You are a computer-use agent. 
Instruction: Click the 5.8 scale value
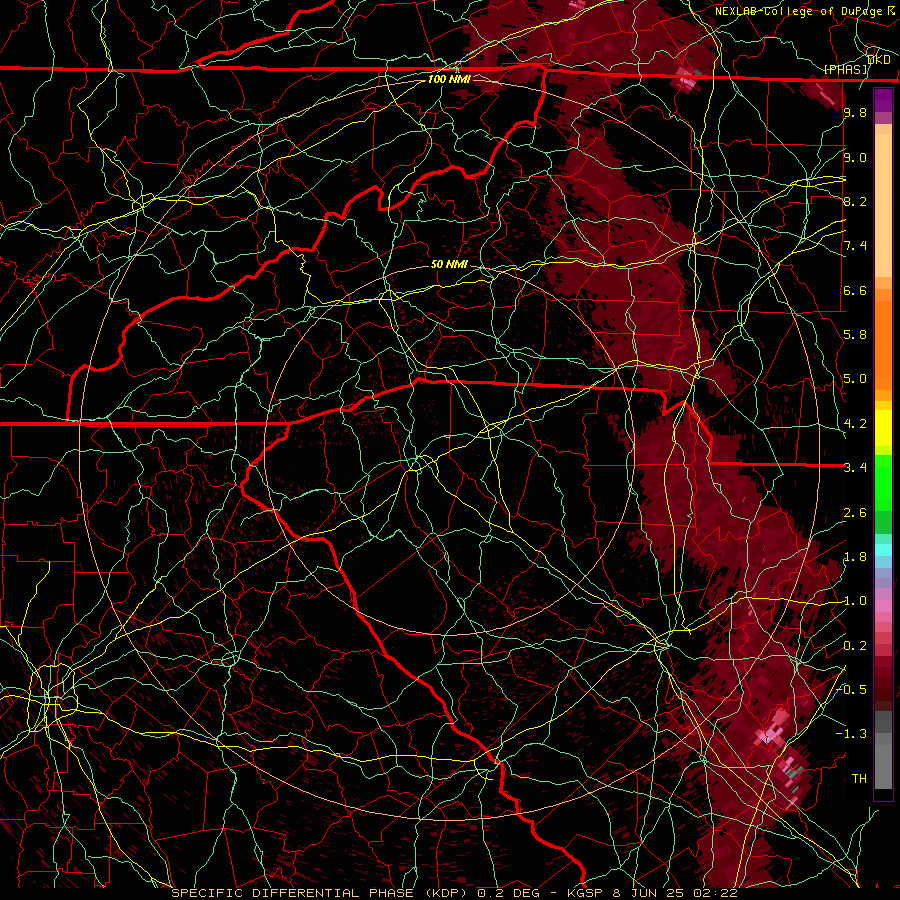855,335
